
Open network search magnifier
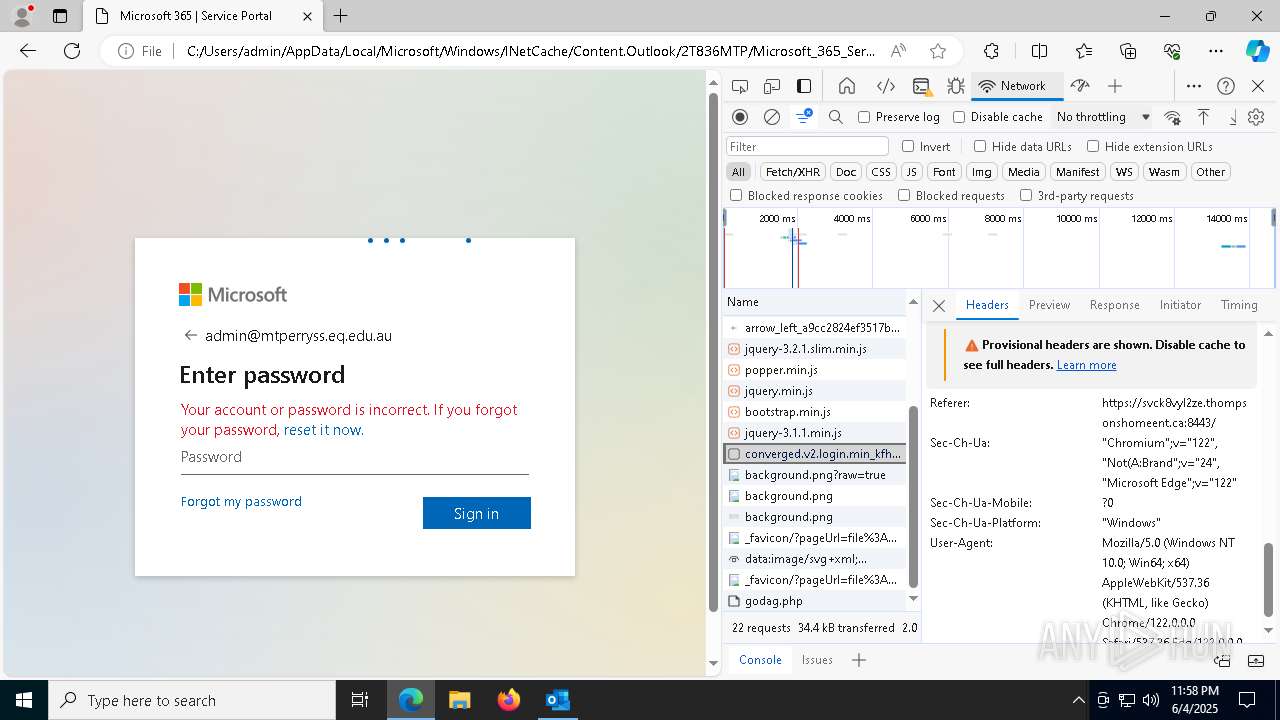pyautogui.click(x=836, y=117)
